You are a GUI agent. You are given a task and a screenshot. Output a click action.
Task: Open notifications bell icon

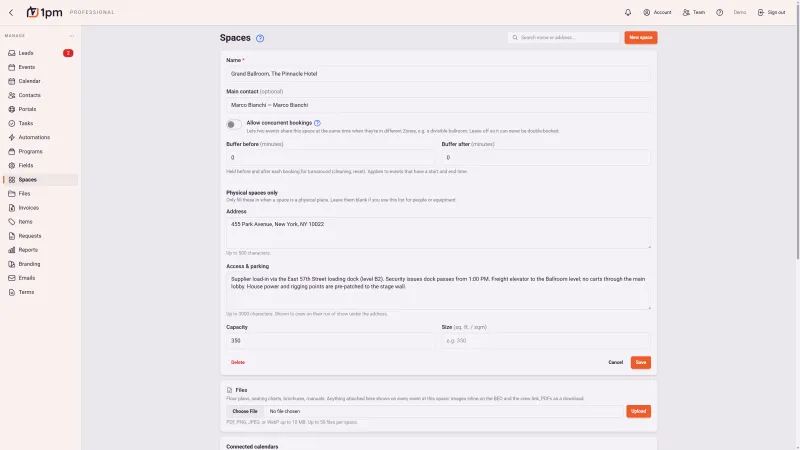[628, 12]
